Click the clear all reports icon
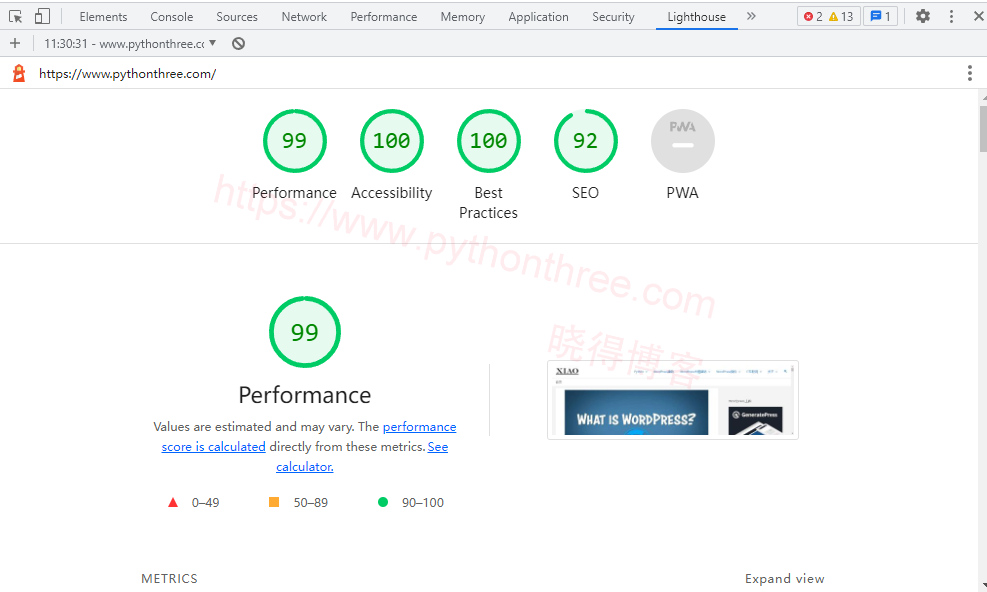987x592 pixels. tap(238, 43)
